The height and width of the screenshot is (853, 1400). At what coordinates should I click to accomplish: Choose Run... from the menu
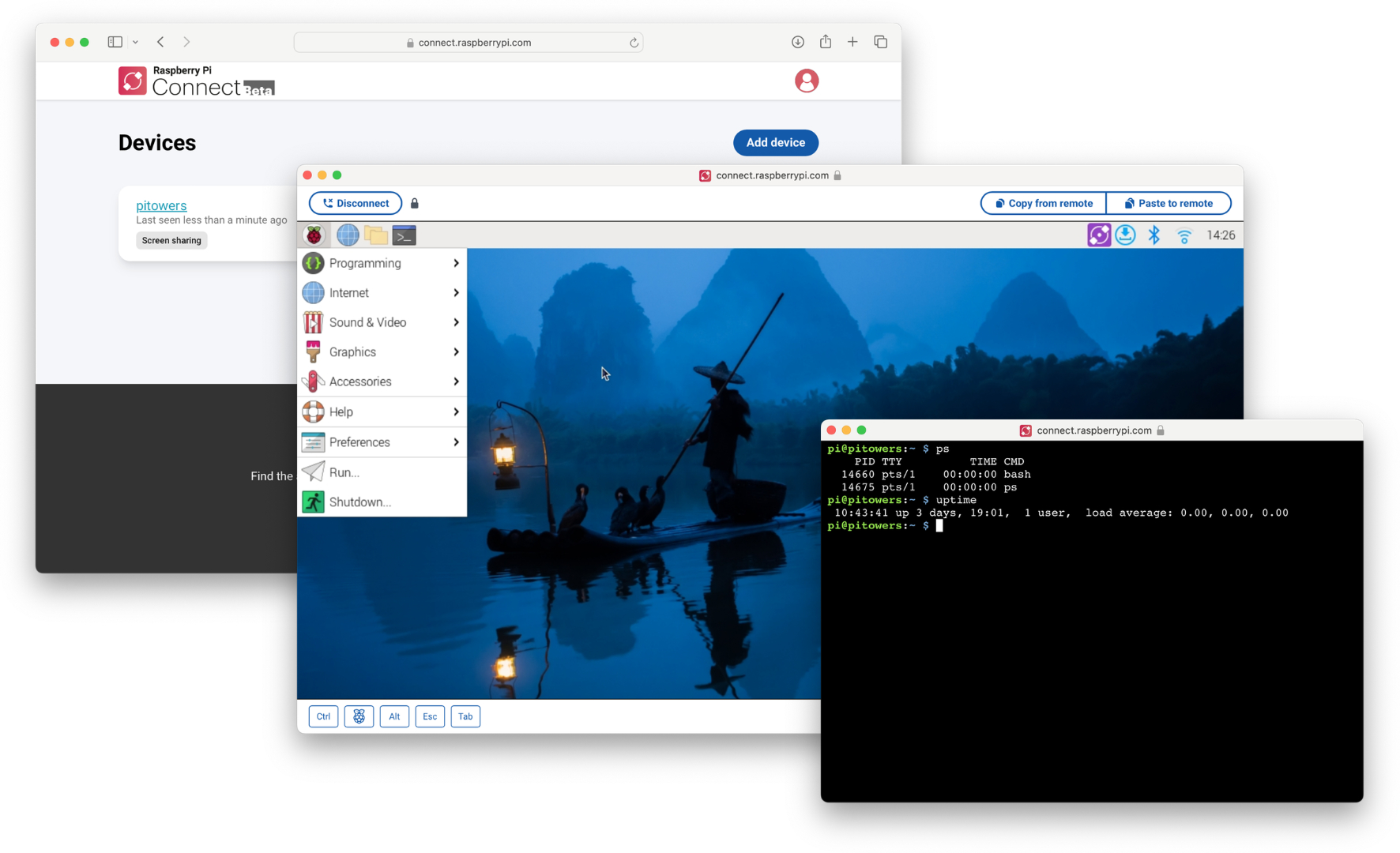[344, 472]
